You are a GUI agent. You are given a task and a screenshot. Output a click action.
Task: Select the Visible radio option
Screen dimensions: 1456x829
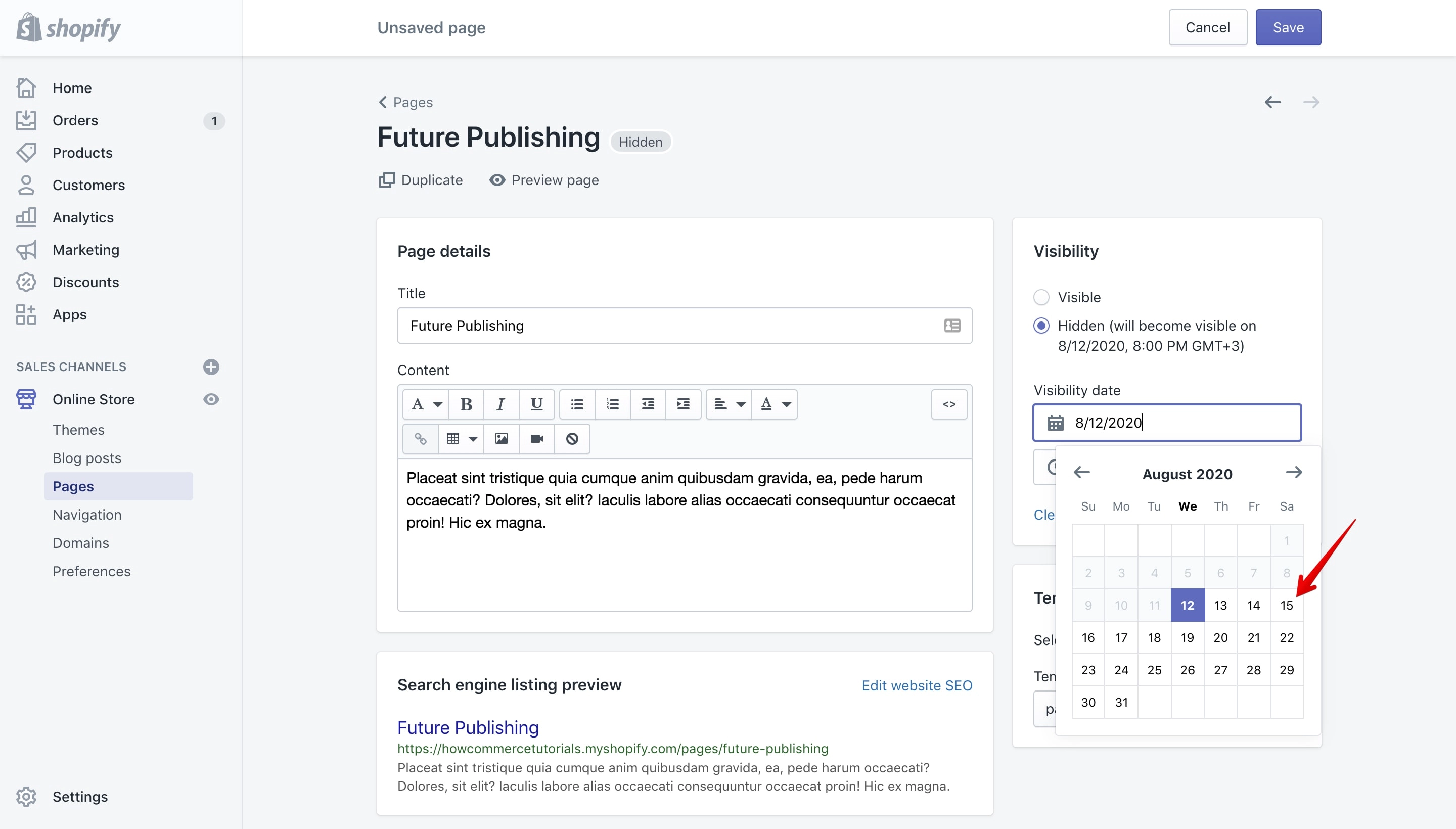pos(1041,297)
